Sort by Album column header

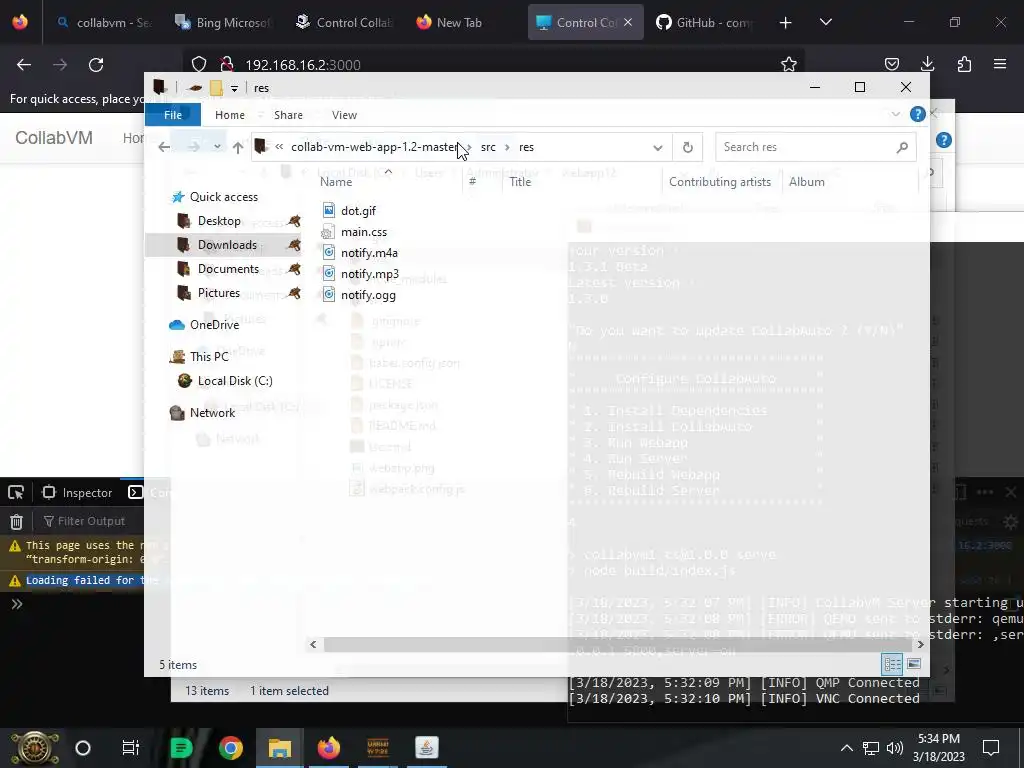click(807, 182)
